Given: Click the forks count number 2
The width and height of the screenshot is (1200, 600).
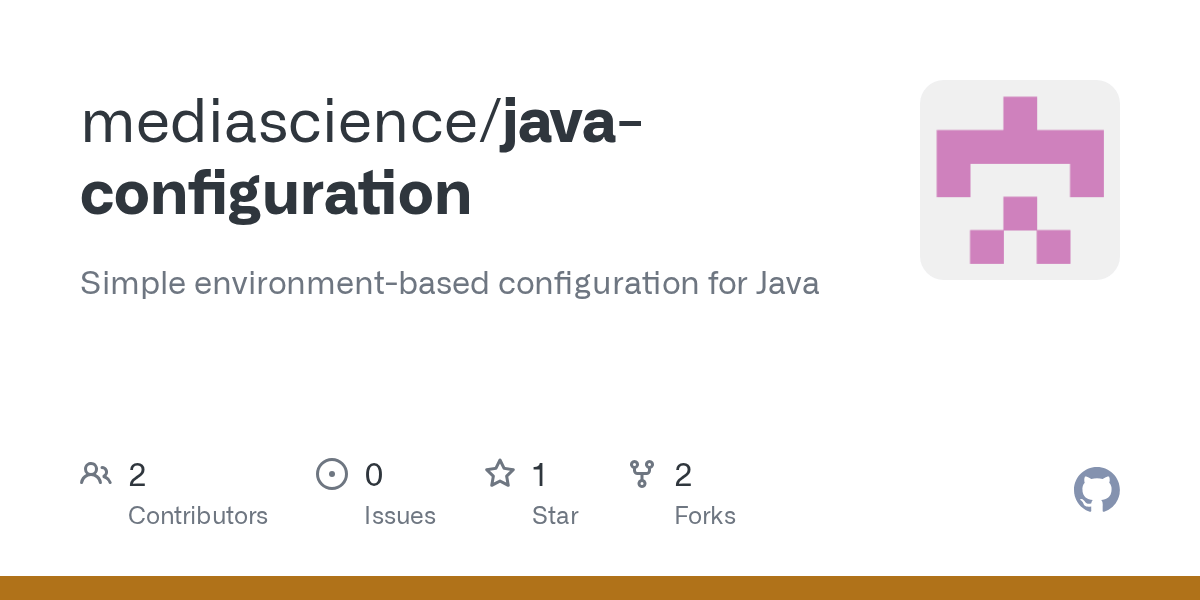Looking at the screenshot, I should 683,474.
